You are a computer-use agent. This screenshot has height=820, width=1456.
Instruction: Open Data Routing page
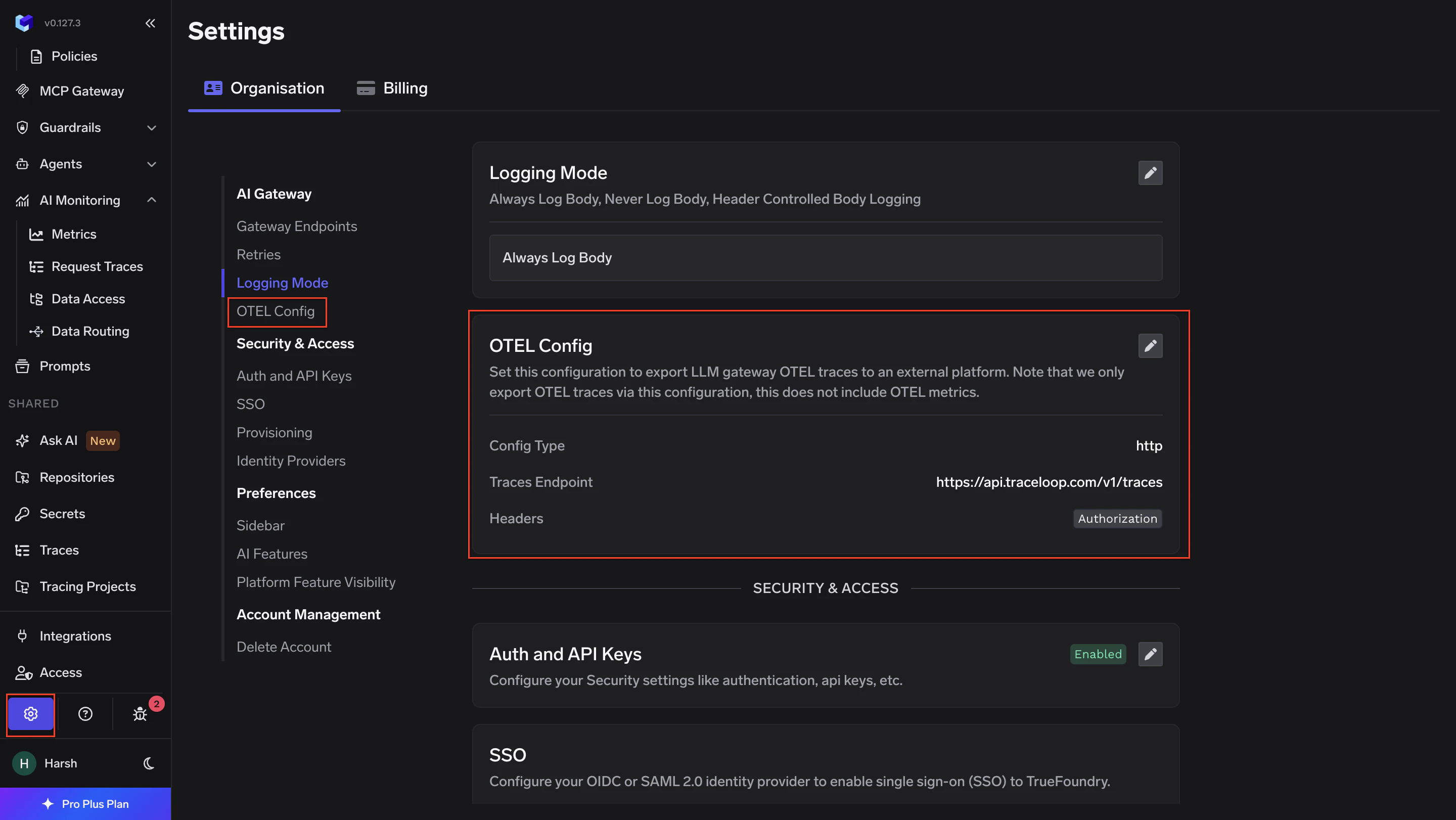tap(90, 331)
